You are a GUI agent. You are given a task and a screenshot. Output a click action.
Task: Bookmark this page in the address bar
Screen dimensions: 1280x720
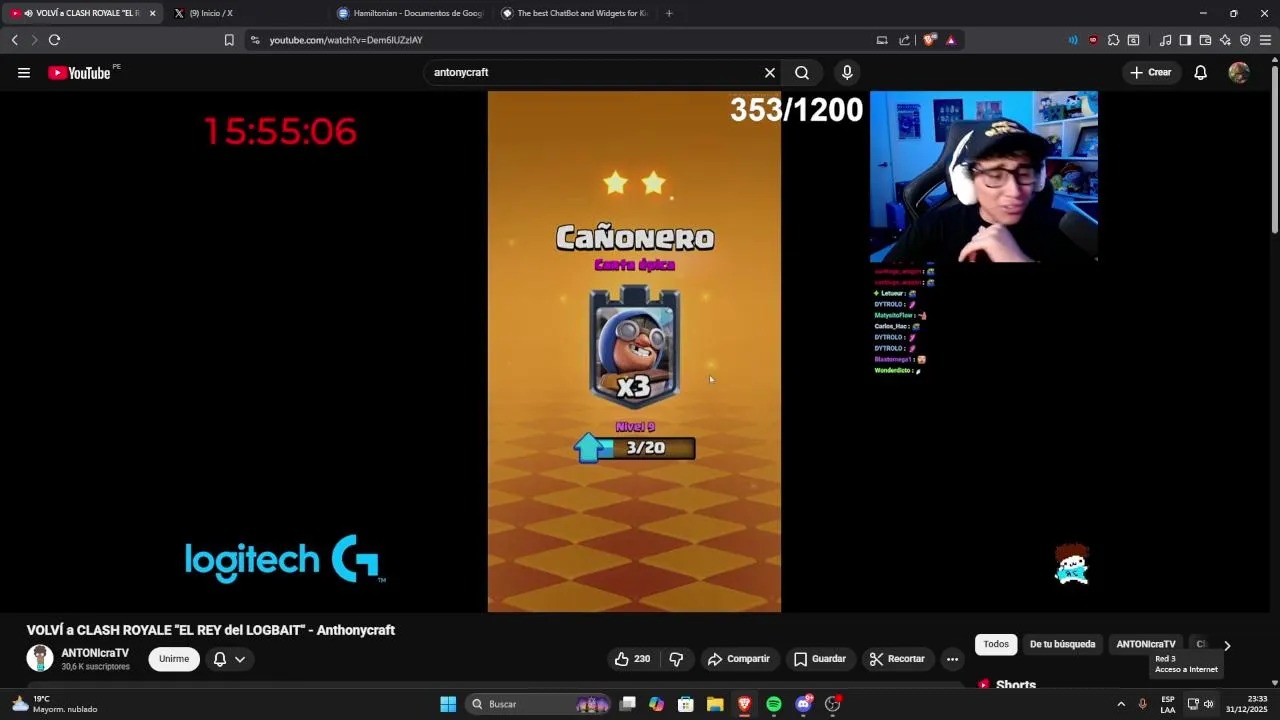tap(229, 40)
